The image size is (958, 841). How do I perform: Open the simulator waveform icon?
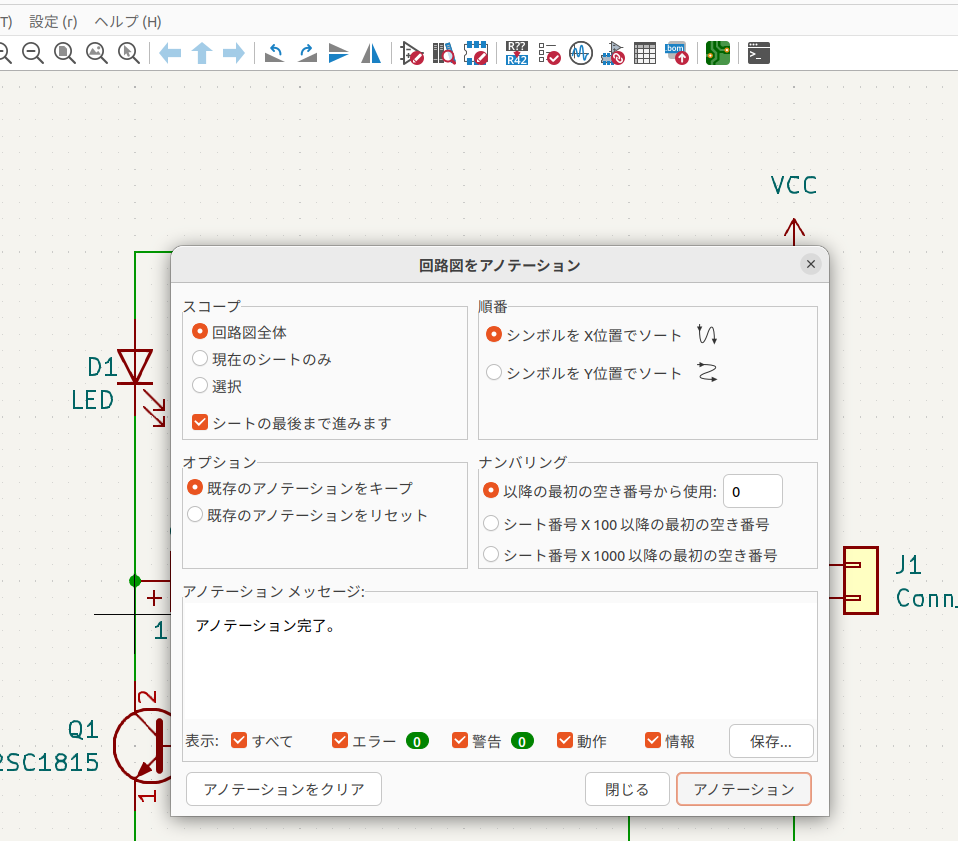coord(581,54)
